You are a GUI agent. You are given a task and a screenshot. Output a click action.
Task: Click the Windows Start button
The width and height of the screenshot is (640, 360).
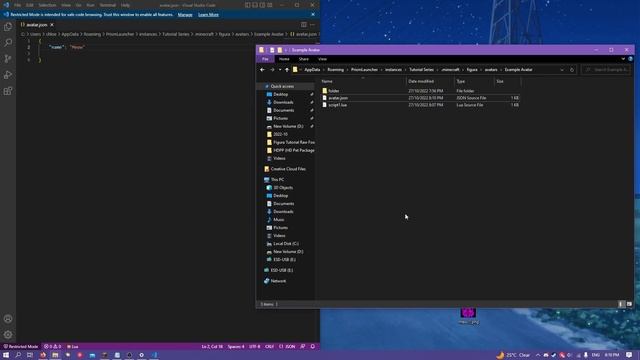6,355
